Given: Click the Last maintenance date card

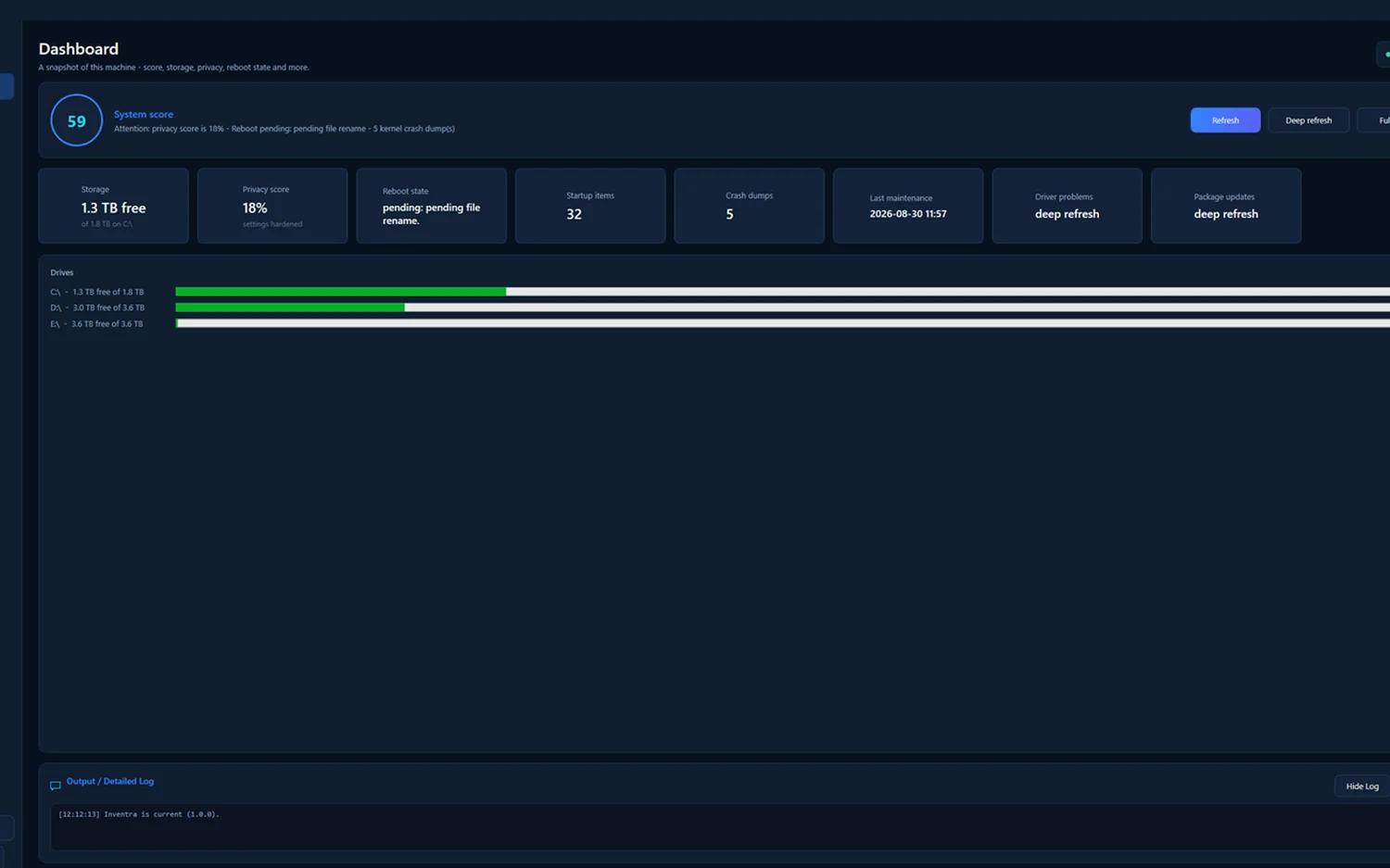Looking at the screenshot, I should 908,206.
